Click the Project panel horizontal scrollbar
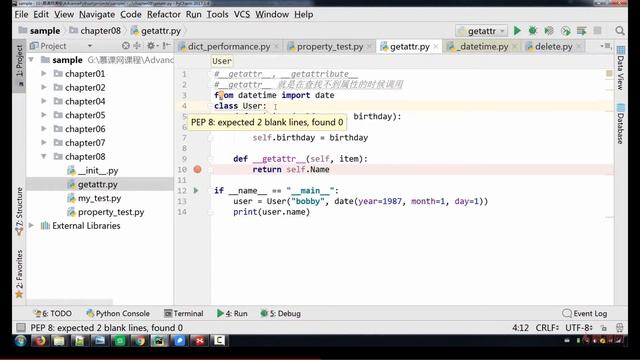This screenshot has height=360, width=640. 69,302
